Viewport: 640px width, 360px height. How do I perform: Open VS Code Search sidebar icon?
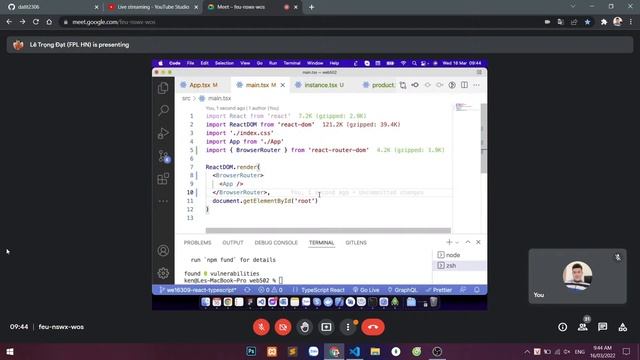coord(163,110)
